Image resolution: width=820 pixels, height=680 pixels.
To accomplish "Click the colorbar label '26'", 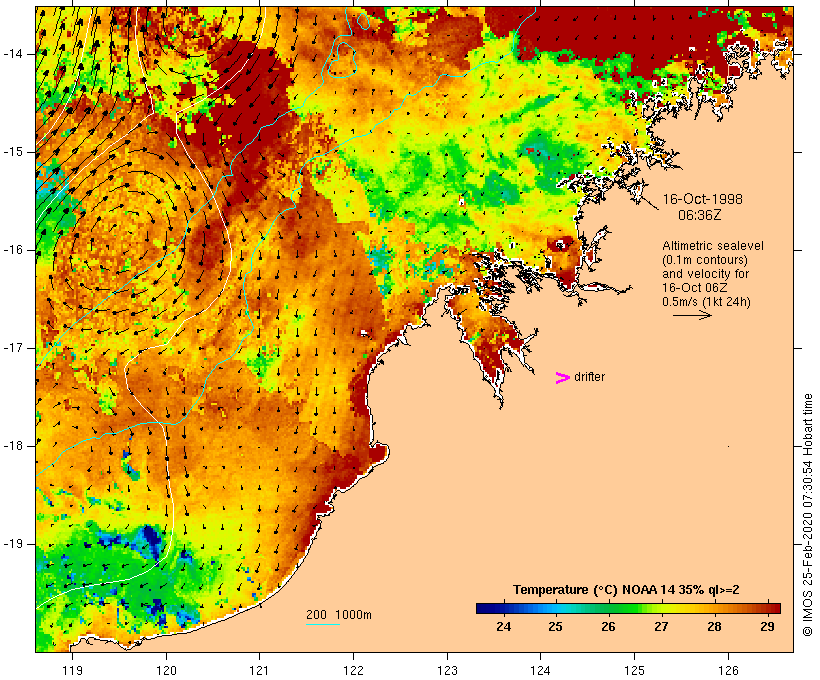I will [608, 627].
